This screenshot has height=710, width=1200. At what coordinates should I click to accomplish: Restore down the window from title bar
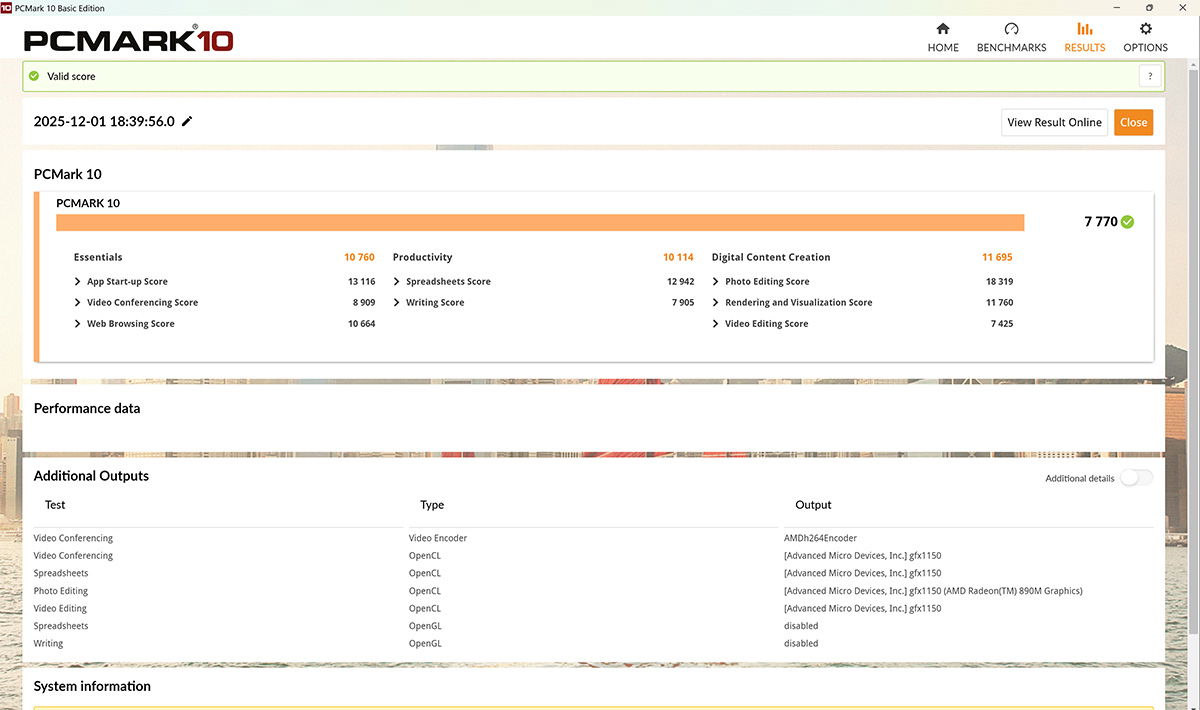(1149, 8)
